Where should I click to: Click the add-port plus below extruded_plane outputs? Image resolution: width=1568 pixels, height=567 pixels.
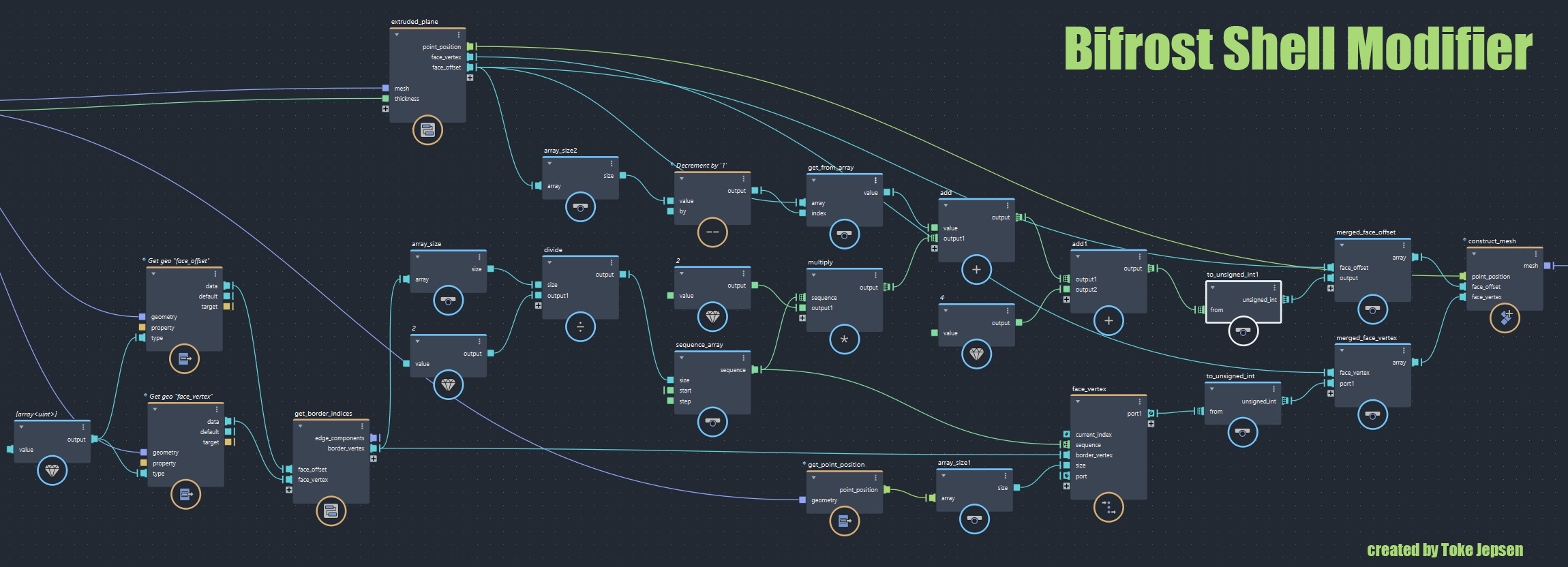470,78
